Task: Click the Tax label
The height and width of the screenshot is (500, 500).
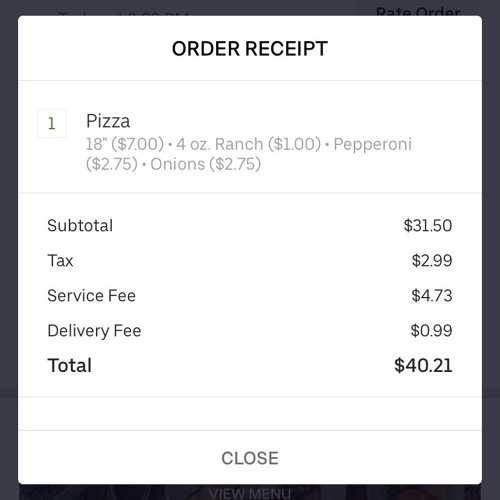Action: tap(60, 261)
